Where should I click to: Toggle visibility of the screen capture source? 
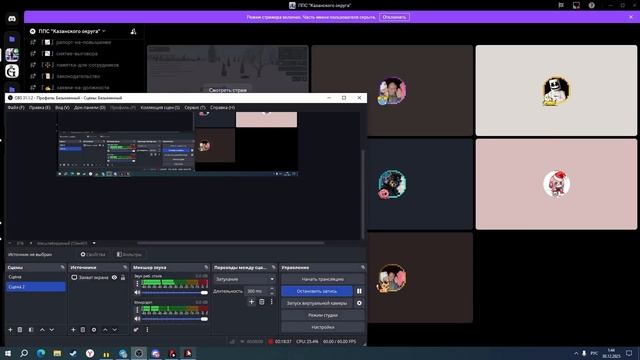114,278
